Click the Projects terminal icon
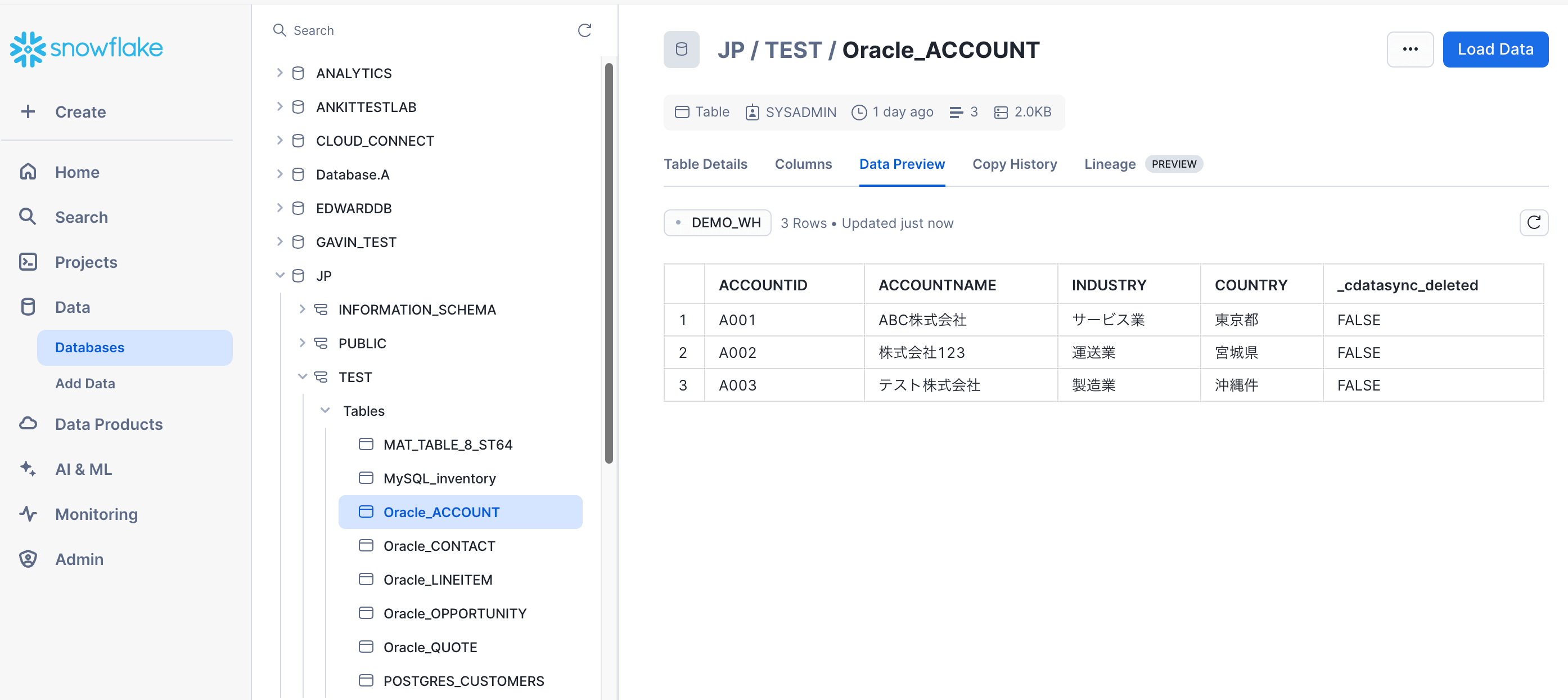This screenshot has width=1568, height=700. 28,262
